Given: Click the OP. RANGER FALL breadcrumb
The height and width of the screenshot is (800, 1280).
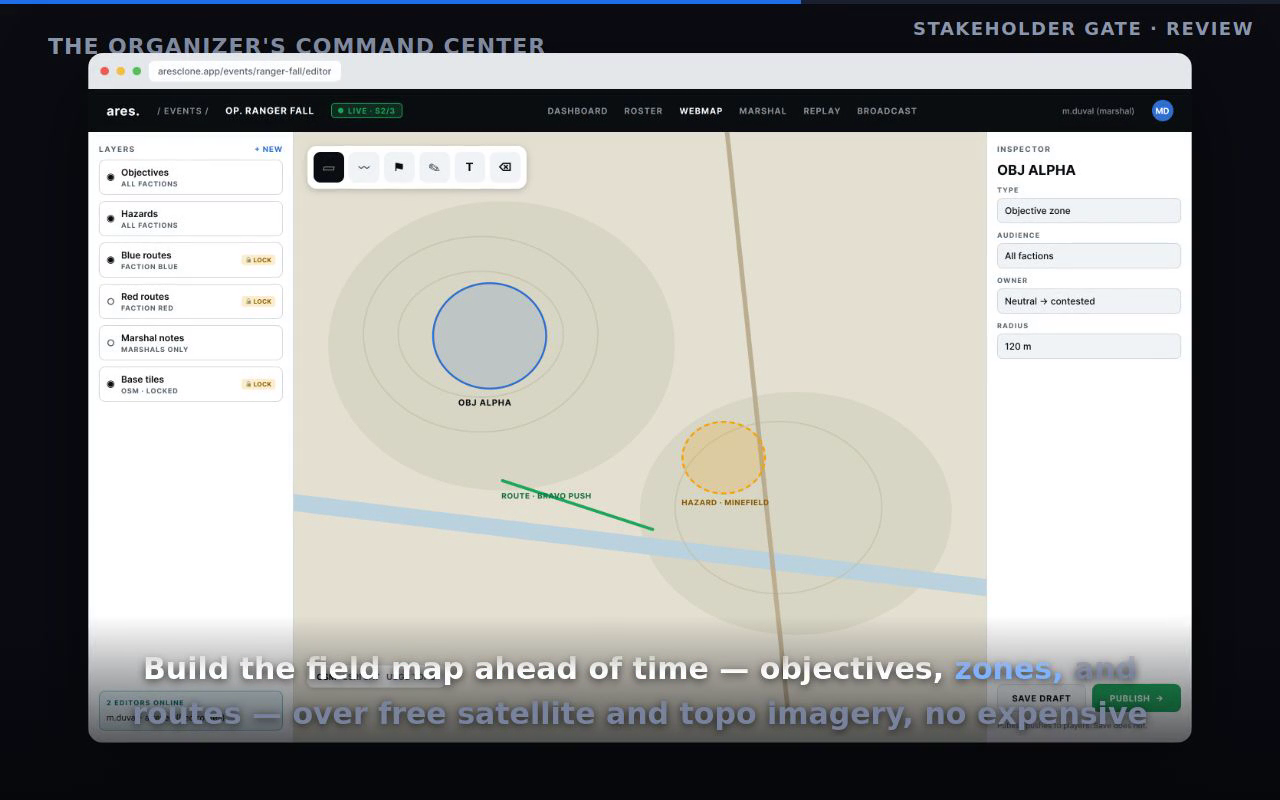Looking at the screenshot, I should [269, 111].
